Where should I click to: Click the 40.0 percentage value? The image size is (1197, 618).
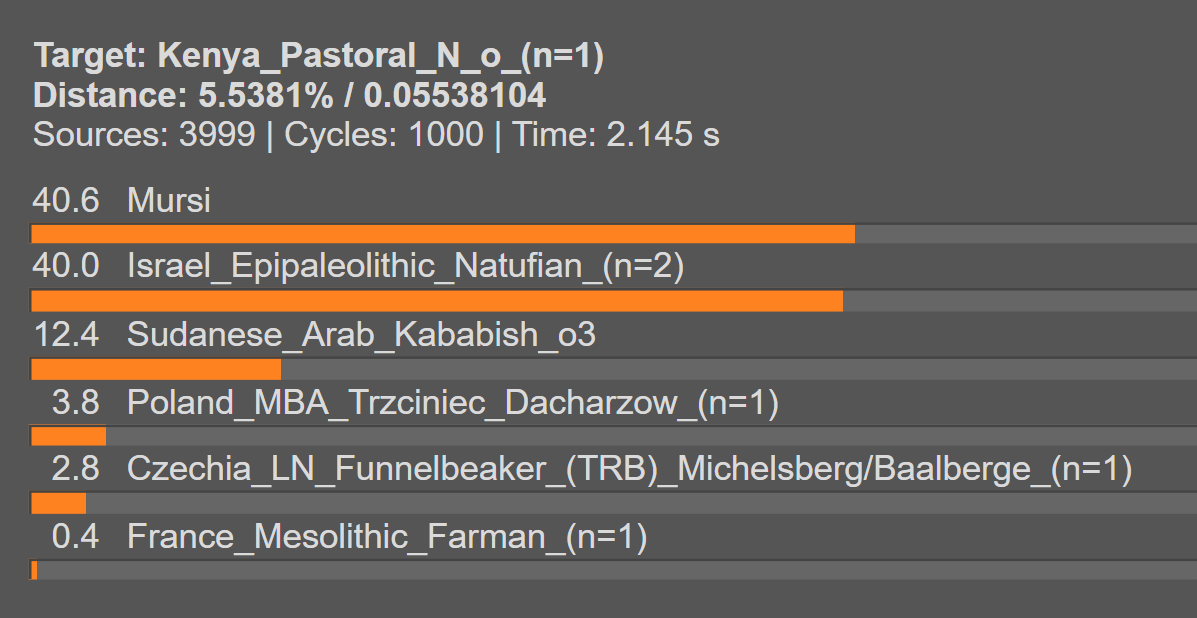[66, 267]
